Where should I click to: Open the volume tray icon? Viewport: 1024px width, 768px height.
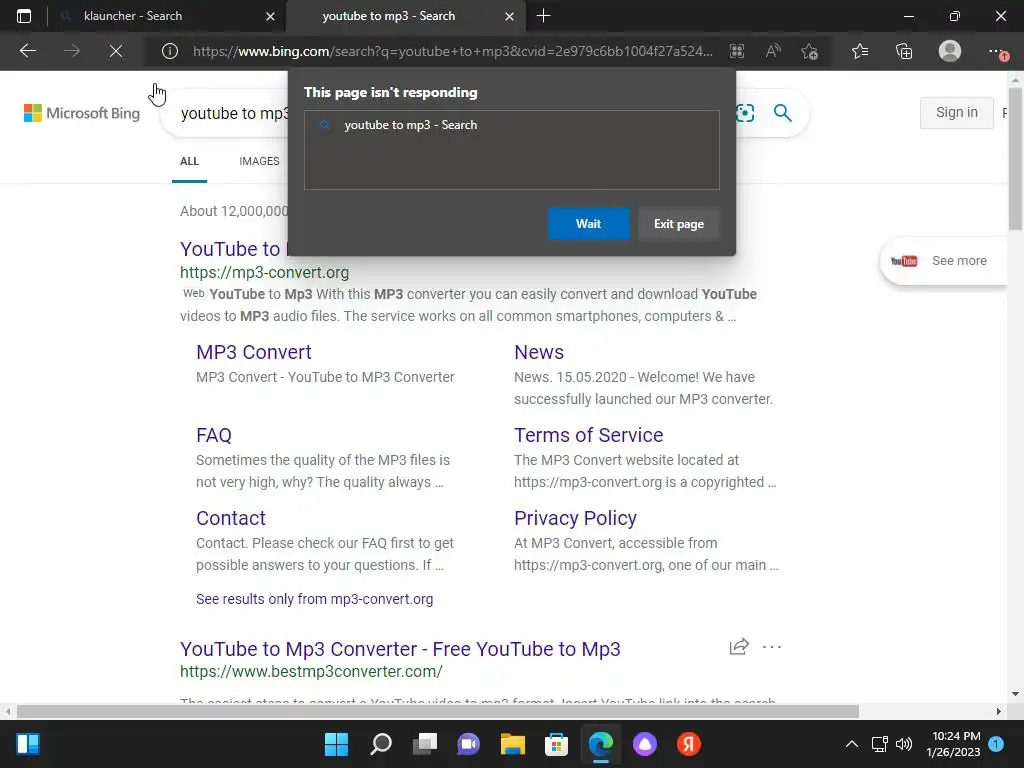[904, 744]
